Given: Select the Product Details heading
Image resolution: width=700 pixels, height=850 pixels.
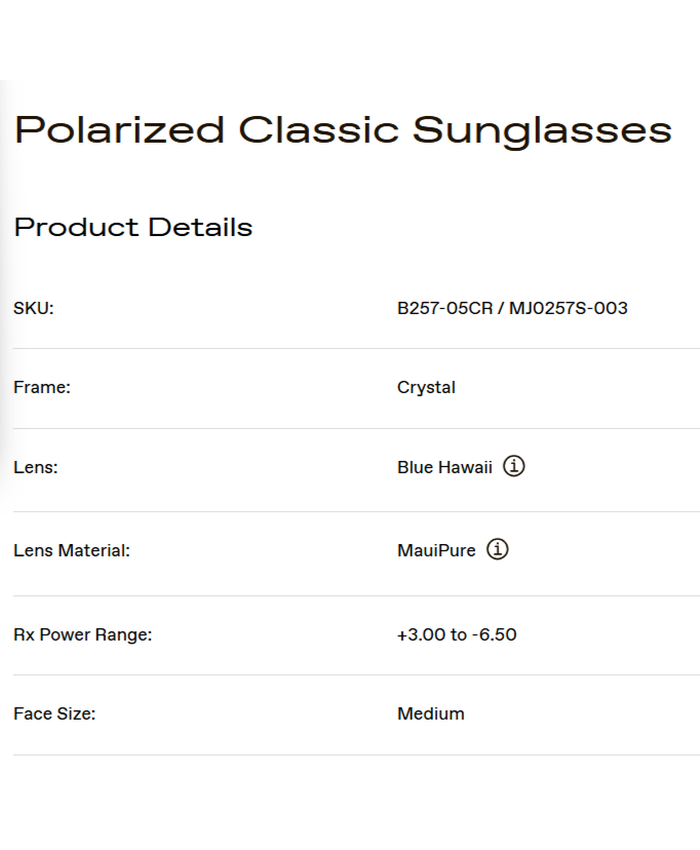Looking at the screenshot, I should pyautogui.click(x=133, y=227).
